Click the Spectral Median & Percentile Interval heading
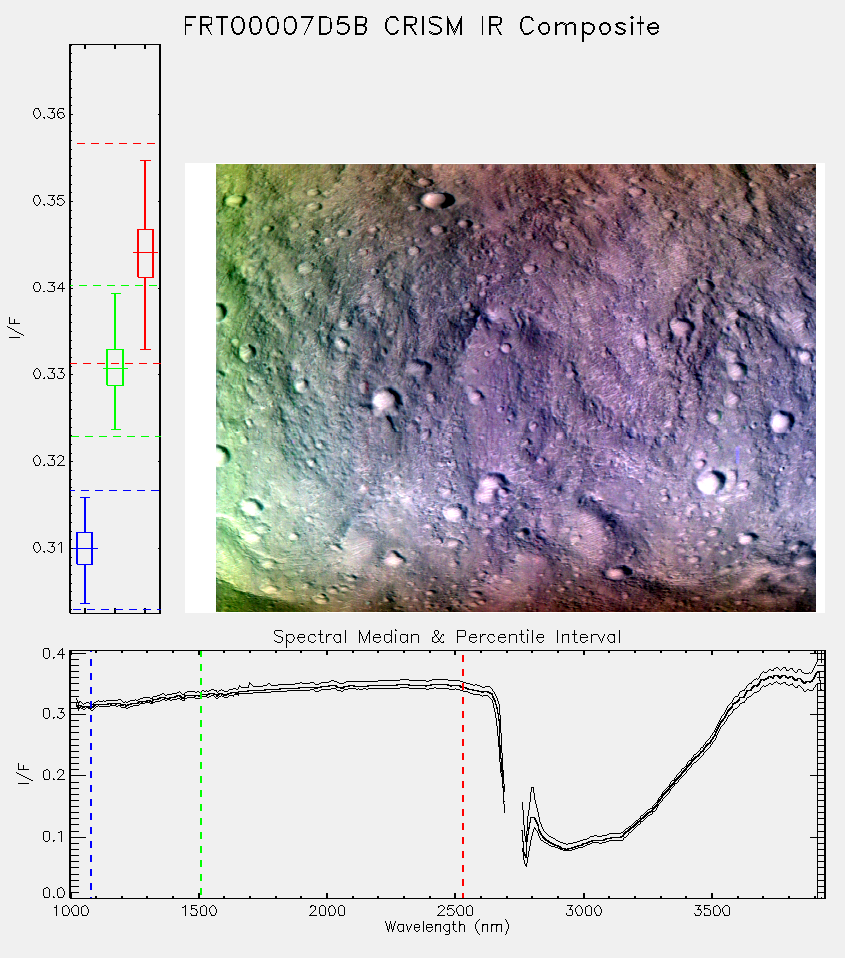 tap(447, 637)
